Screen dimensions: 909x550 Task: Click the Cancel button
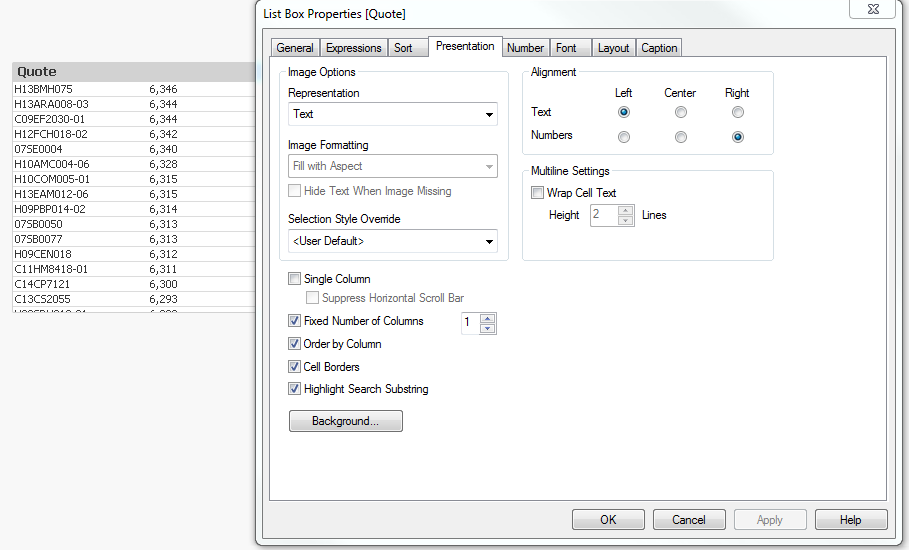[689, 520]
